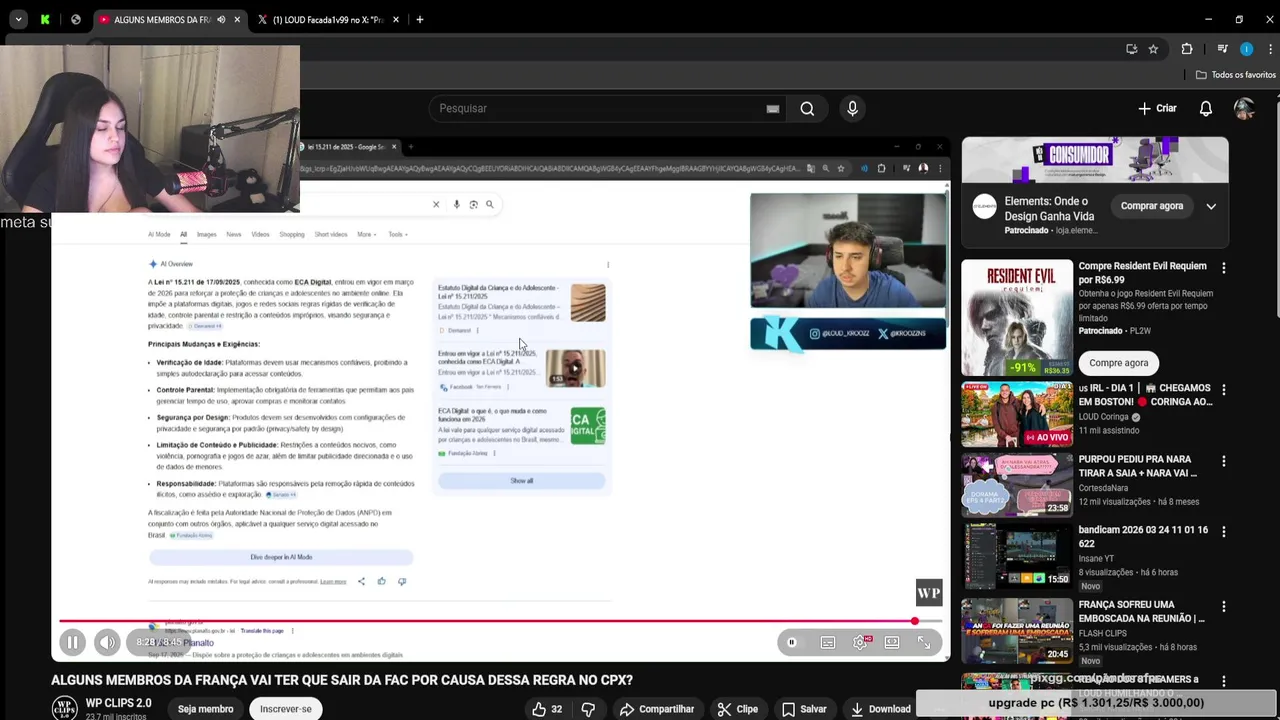
Task: Open PURPOU PEDIU PRA NARA video thumbnail
Action: 1017,485
